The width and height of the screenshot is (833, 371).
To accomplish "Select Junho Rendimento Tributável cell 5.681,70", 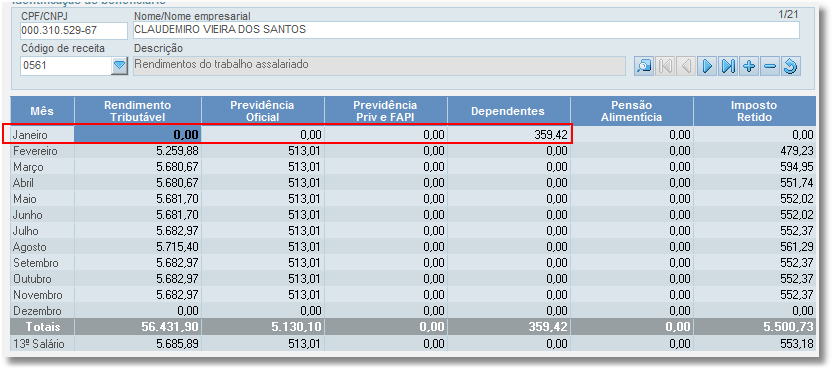I will (x=138, y=215).
